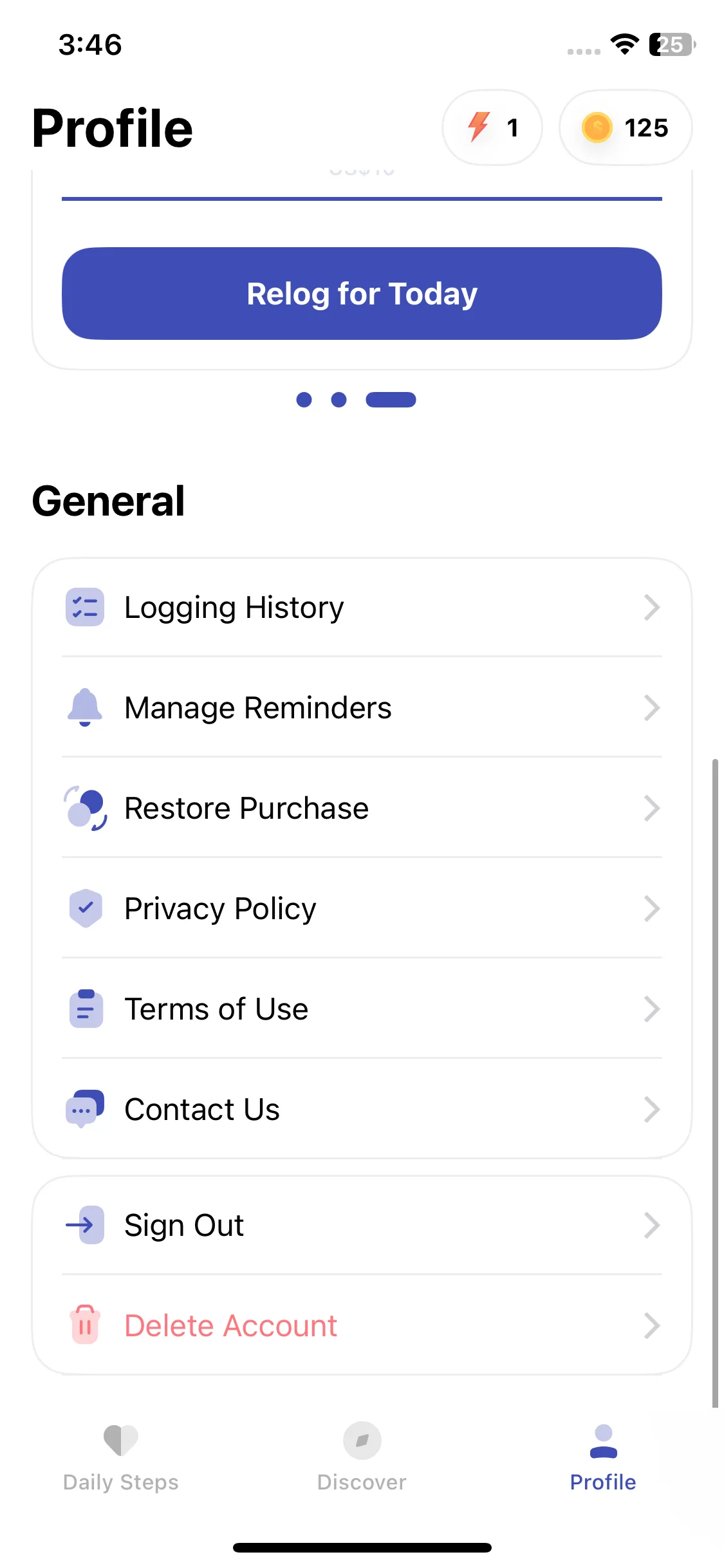The image size is (724, 1568).
Task: Tap the Terms of Use clipboard icon
Action: [x=86, y=1009]
